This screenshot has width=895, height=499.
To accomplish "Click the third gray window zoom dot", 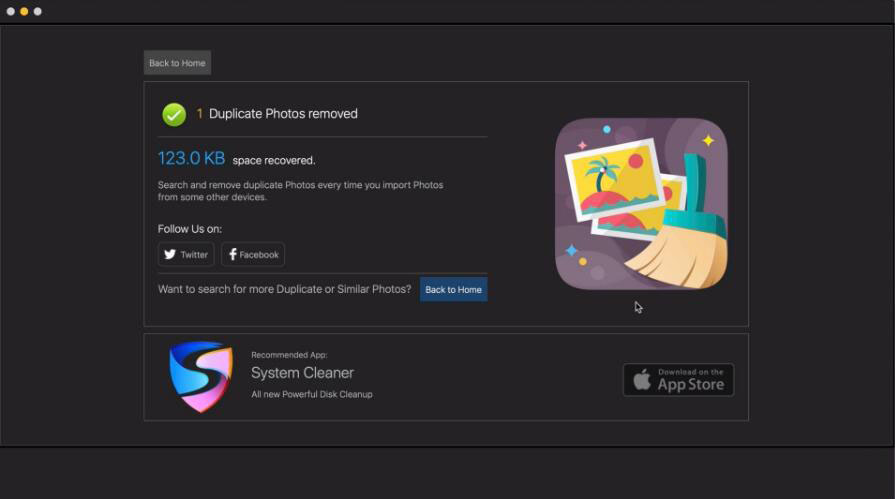I will pyautogui.click(x=38, y=11).
